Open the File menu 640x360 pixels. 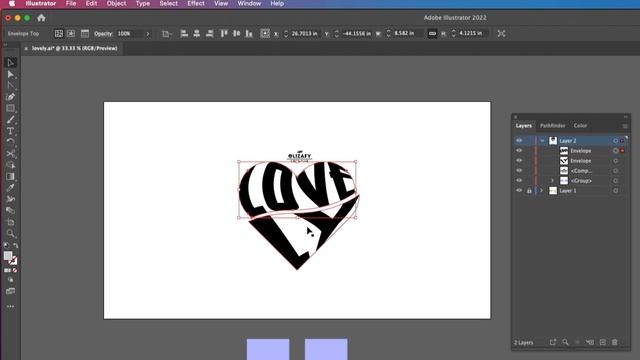click(71, 4)
